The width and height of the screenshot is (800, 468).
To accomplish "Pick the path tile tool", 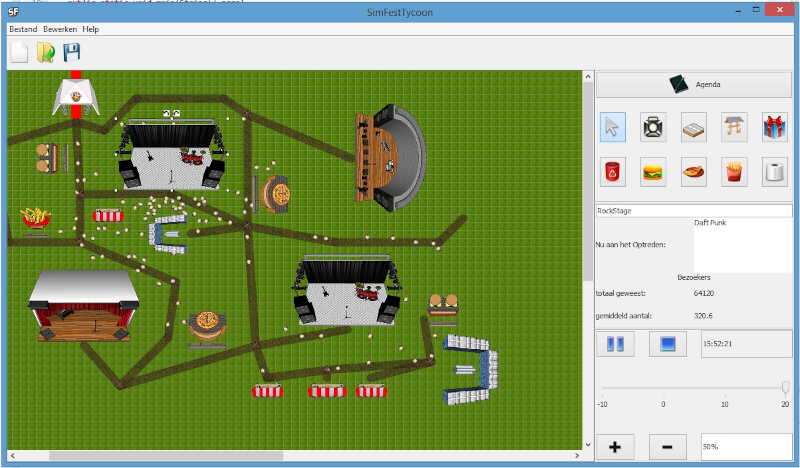I will [694, 127].
